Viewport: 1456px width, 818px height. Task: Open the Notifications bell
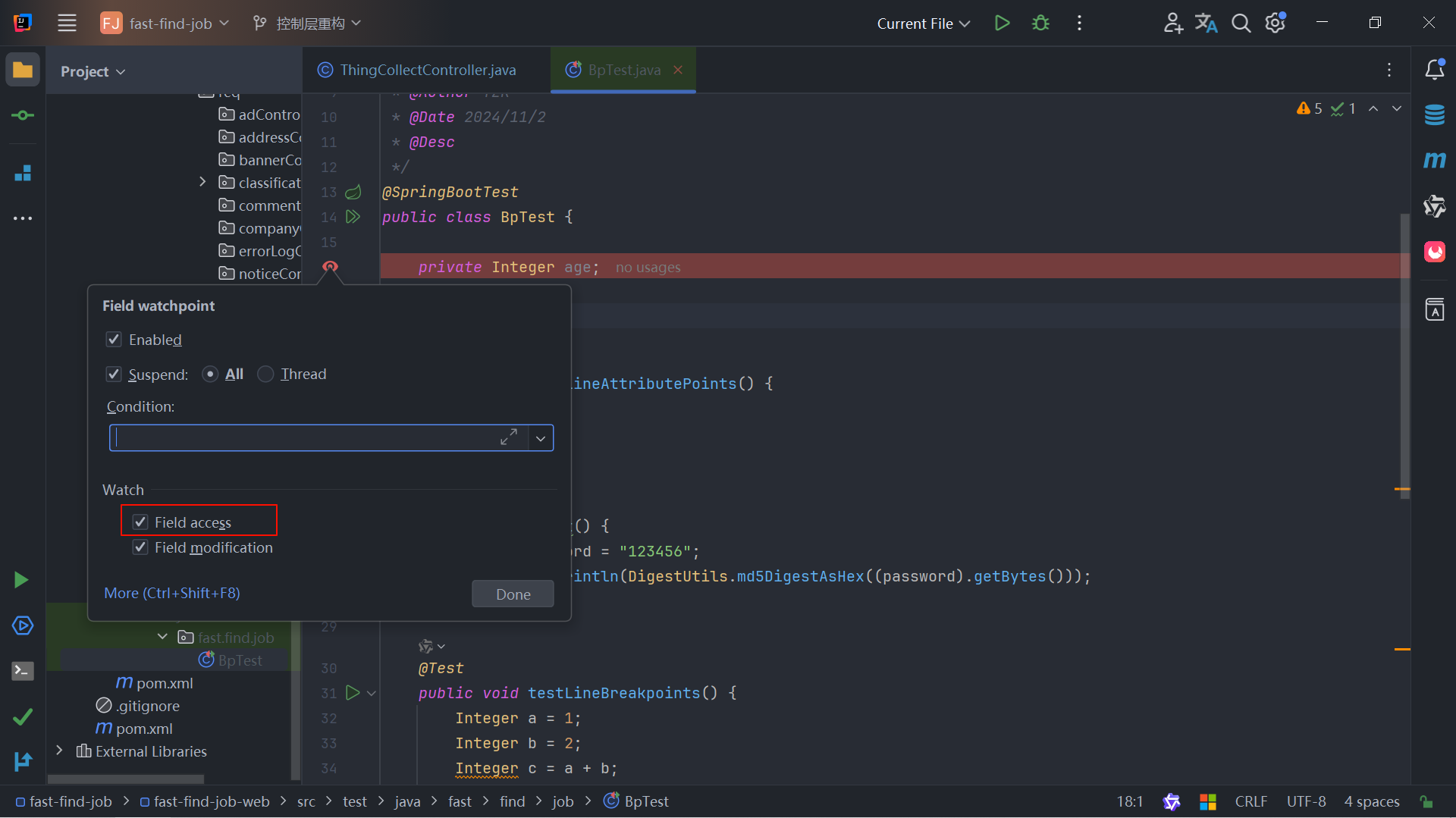1435,69
